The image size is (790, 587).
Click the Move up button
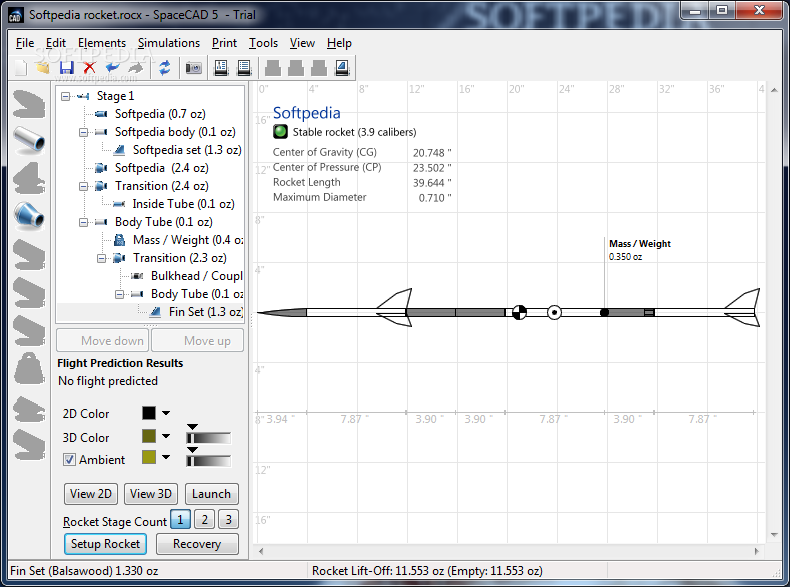click(198, 341)
